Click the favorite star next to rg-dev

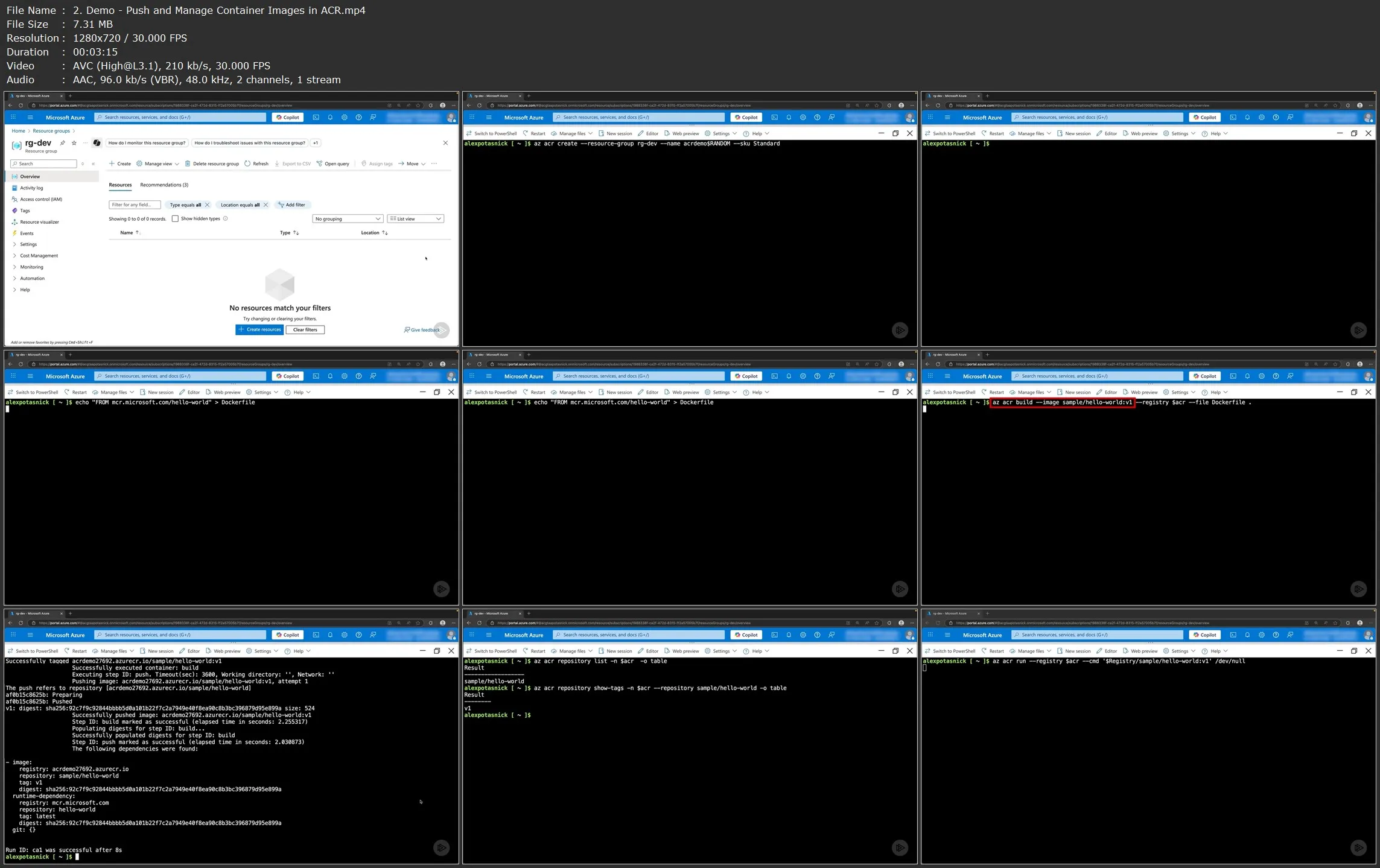pyautogui.click(x=74, y=143)
